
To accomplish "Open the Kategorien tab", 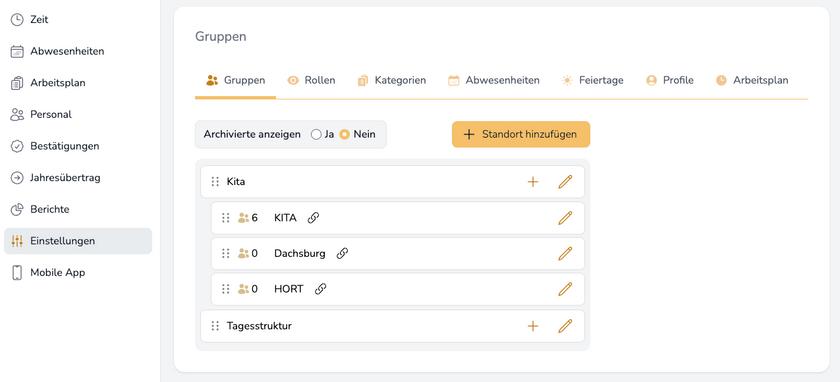I will tap(392, 80).
